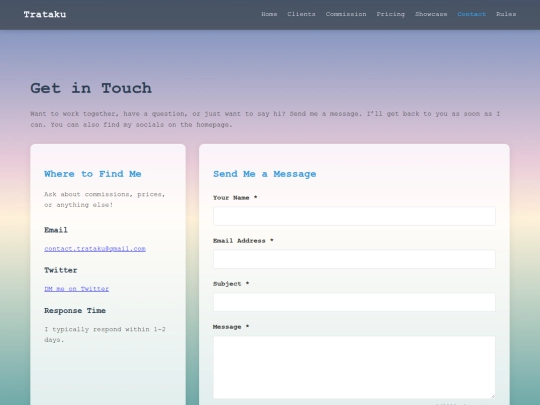Image resolution: width=540 pixels, height=405 pixels.
Task: Click the Subject field label
Action: [x=231, y=284]
